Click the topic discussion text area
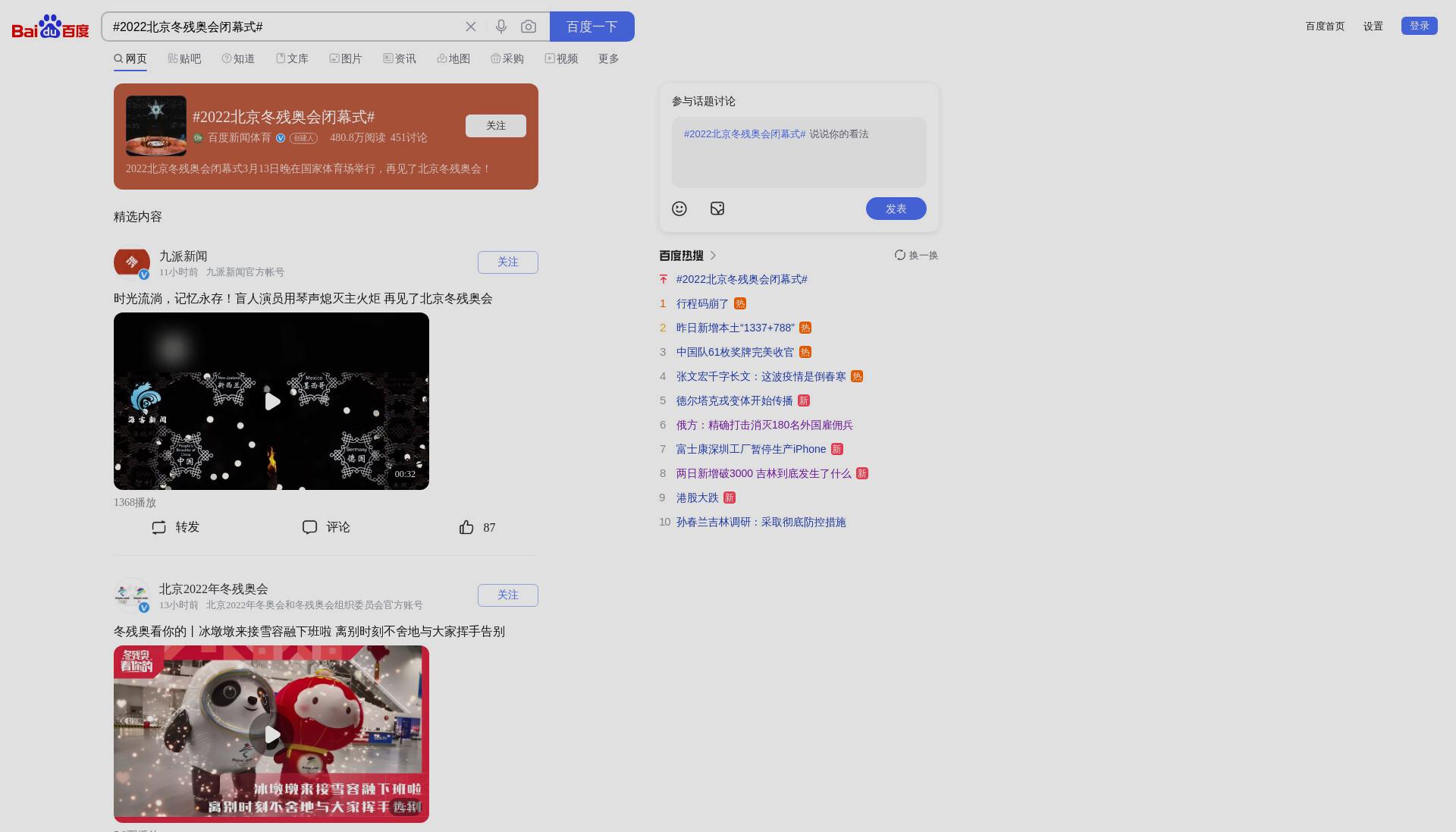 (x=799, y=152)
